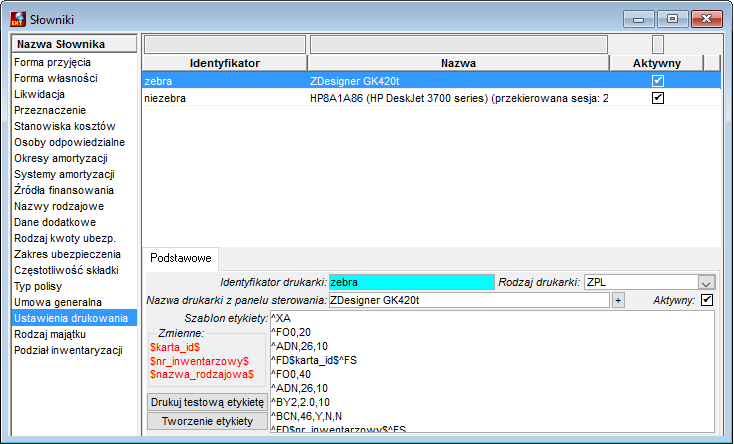
Task: Click the $nr_inwentarzowy$ variable
Action: [199, 361]
